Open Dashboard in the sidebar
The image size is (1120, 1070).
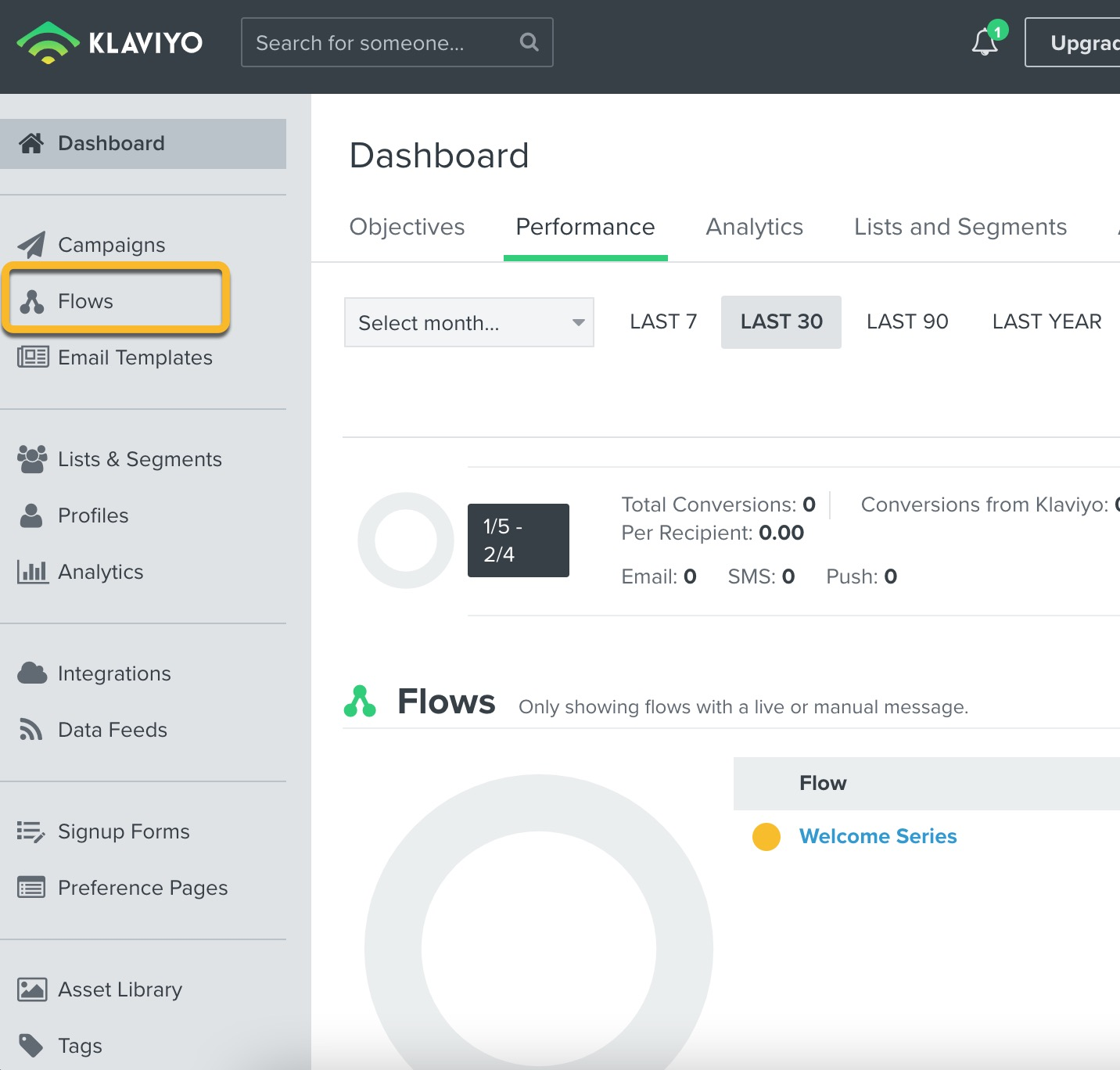[x=143, y=144]
